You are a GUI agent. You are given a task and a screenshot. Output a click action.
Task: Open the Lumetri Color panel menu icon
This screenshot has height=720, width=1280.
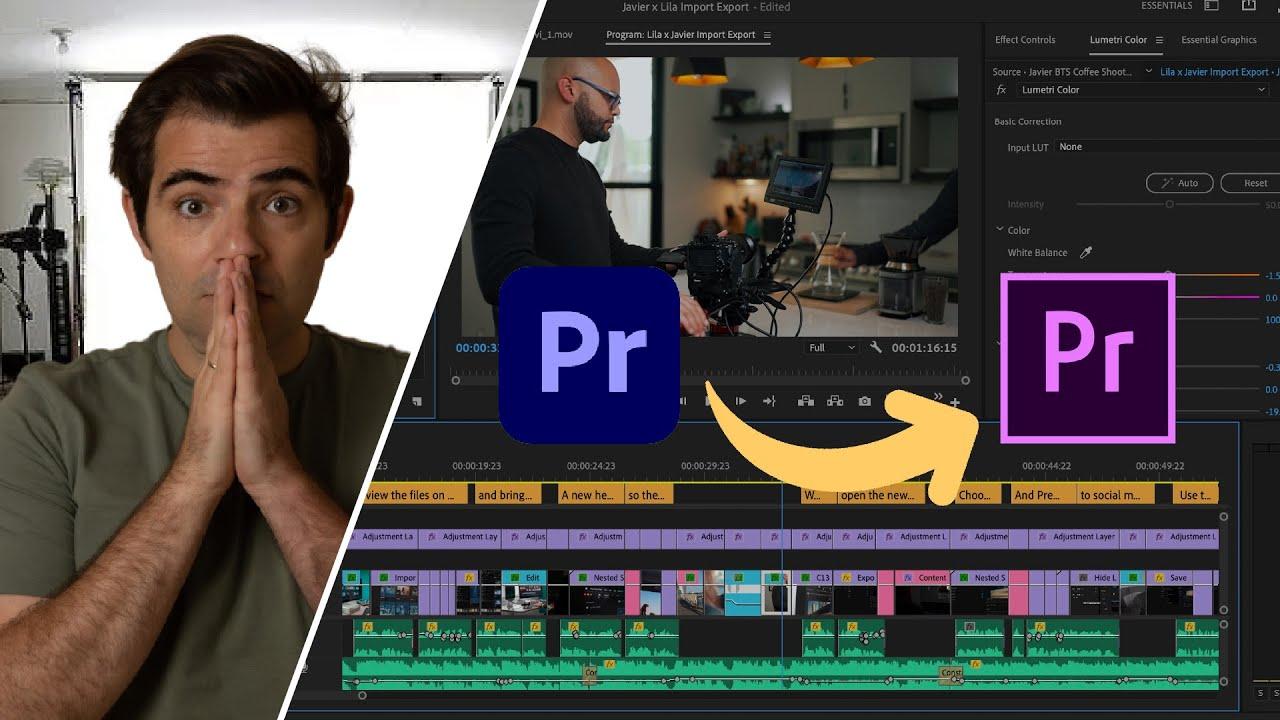1159,40
